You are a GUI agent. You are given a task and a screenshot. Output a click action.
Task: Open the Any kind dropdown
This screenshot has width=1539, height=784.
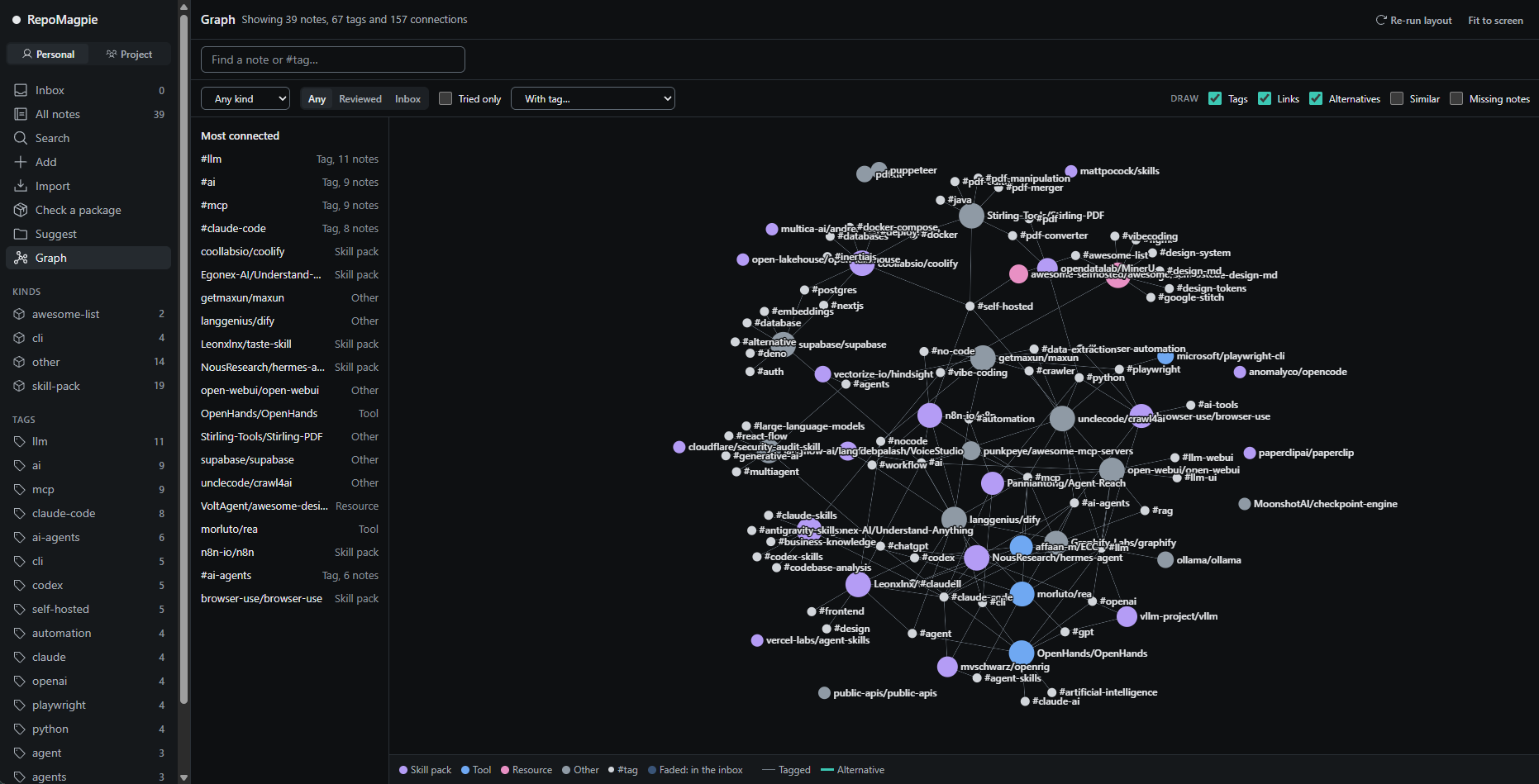tap(245, 98)
